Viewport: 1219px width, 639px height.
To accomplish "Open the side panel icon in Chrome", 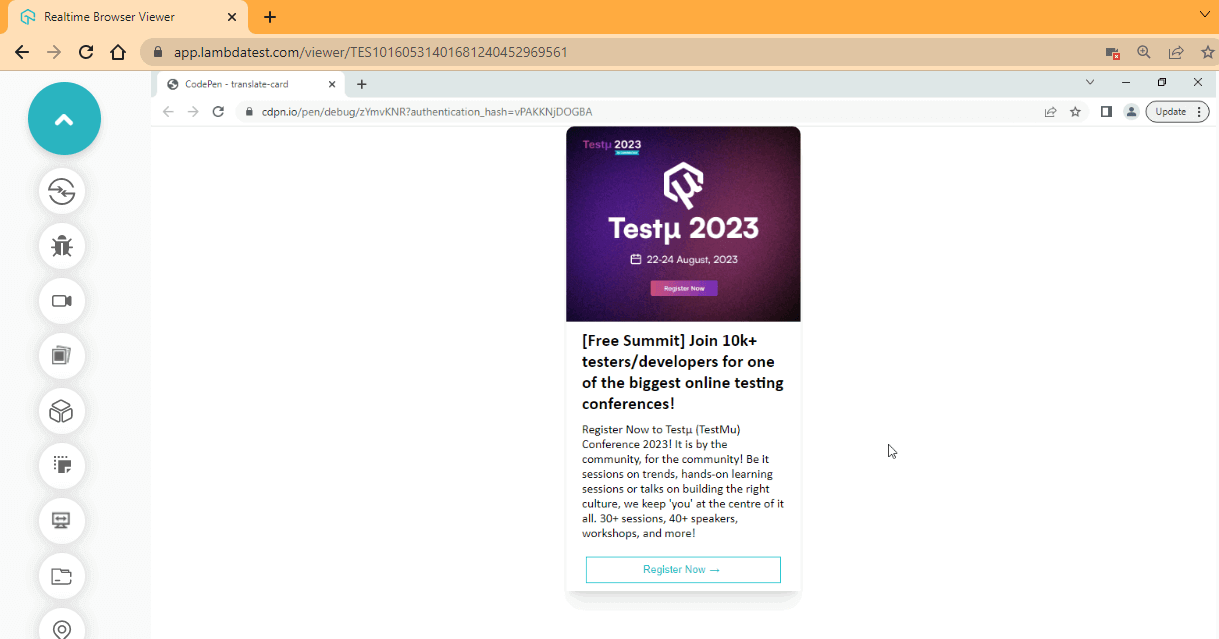I will click(x=1106, y=111).
